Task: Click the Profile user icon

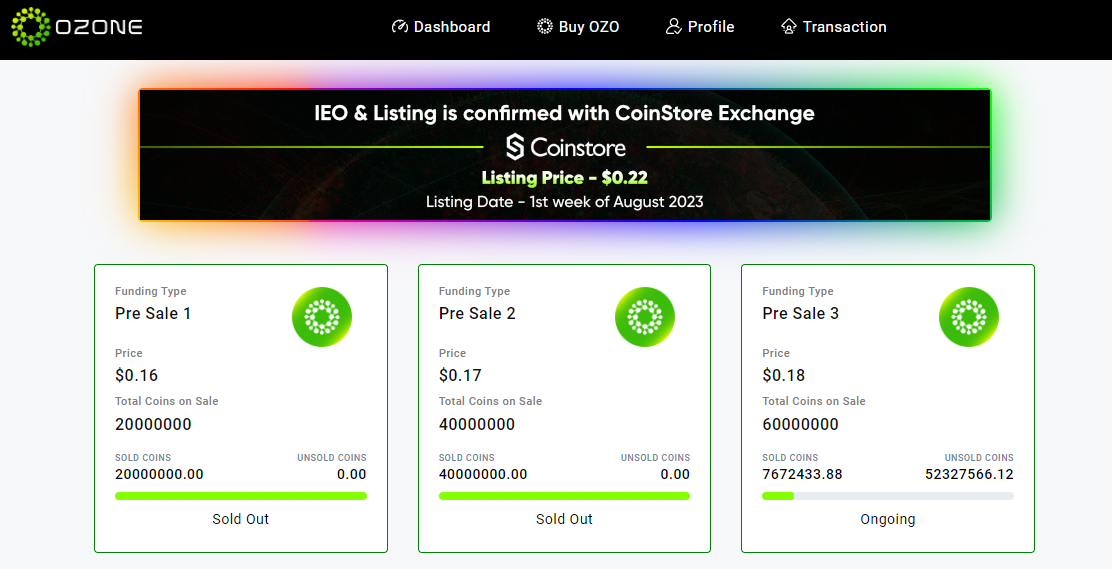Action: point(674,27)
